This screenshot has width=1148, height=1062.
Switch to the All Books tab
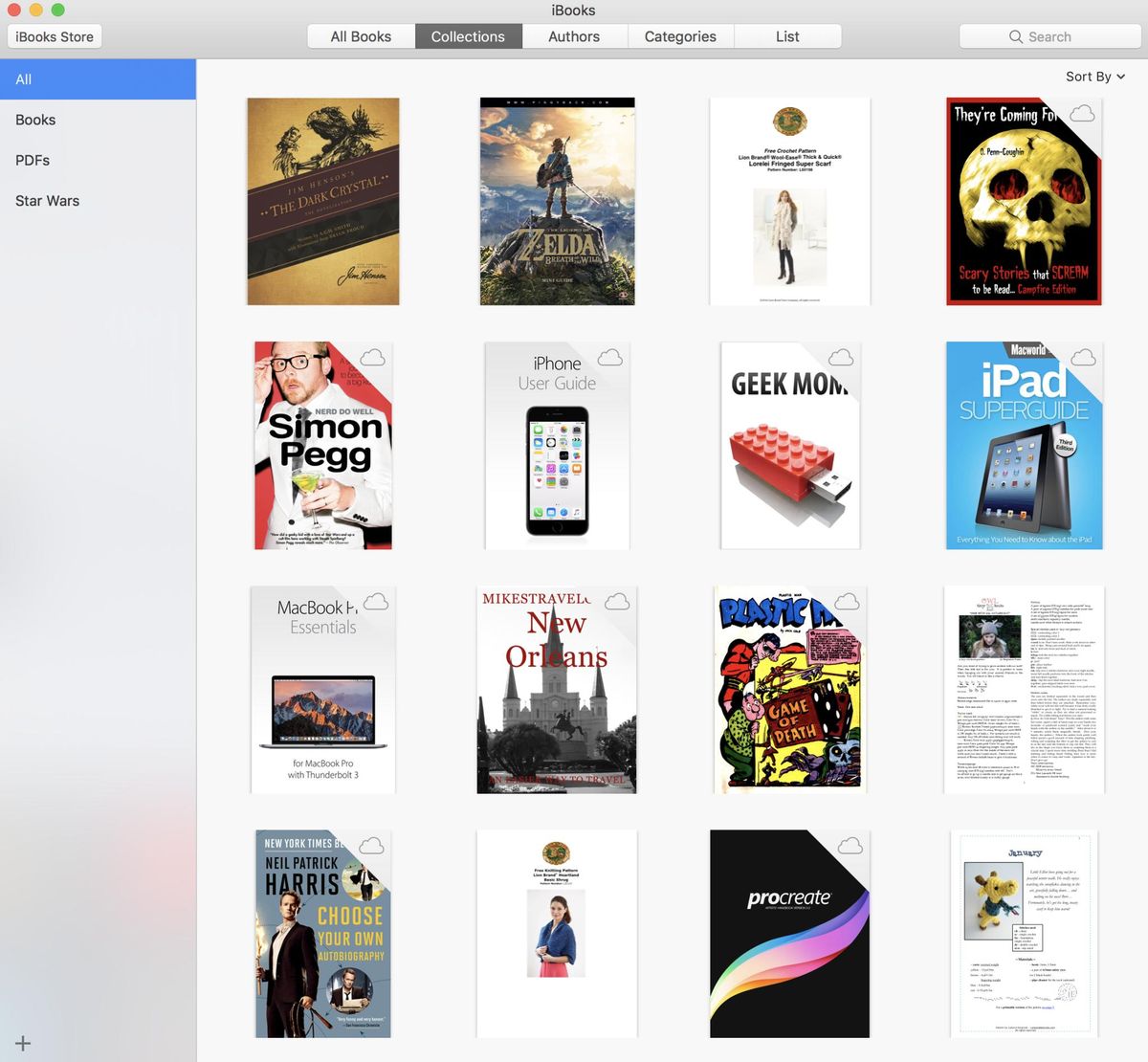pos(361,35)
